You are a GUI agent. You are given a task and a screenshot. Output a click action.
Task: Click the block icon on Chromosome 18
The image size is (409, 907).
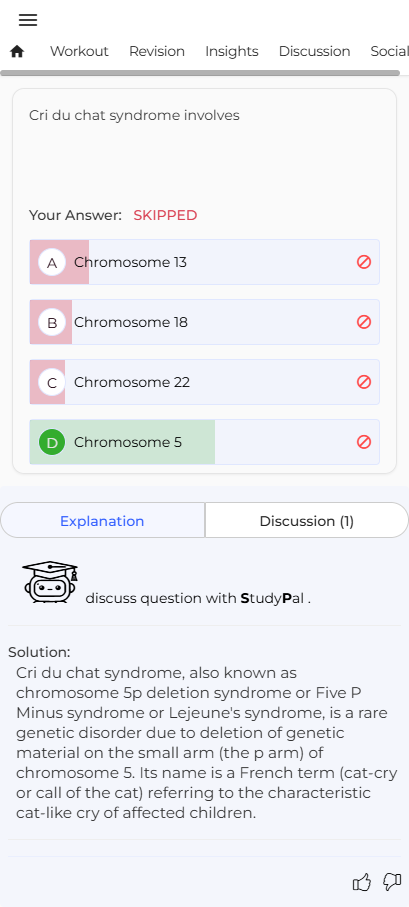click(x=364, y=322)
